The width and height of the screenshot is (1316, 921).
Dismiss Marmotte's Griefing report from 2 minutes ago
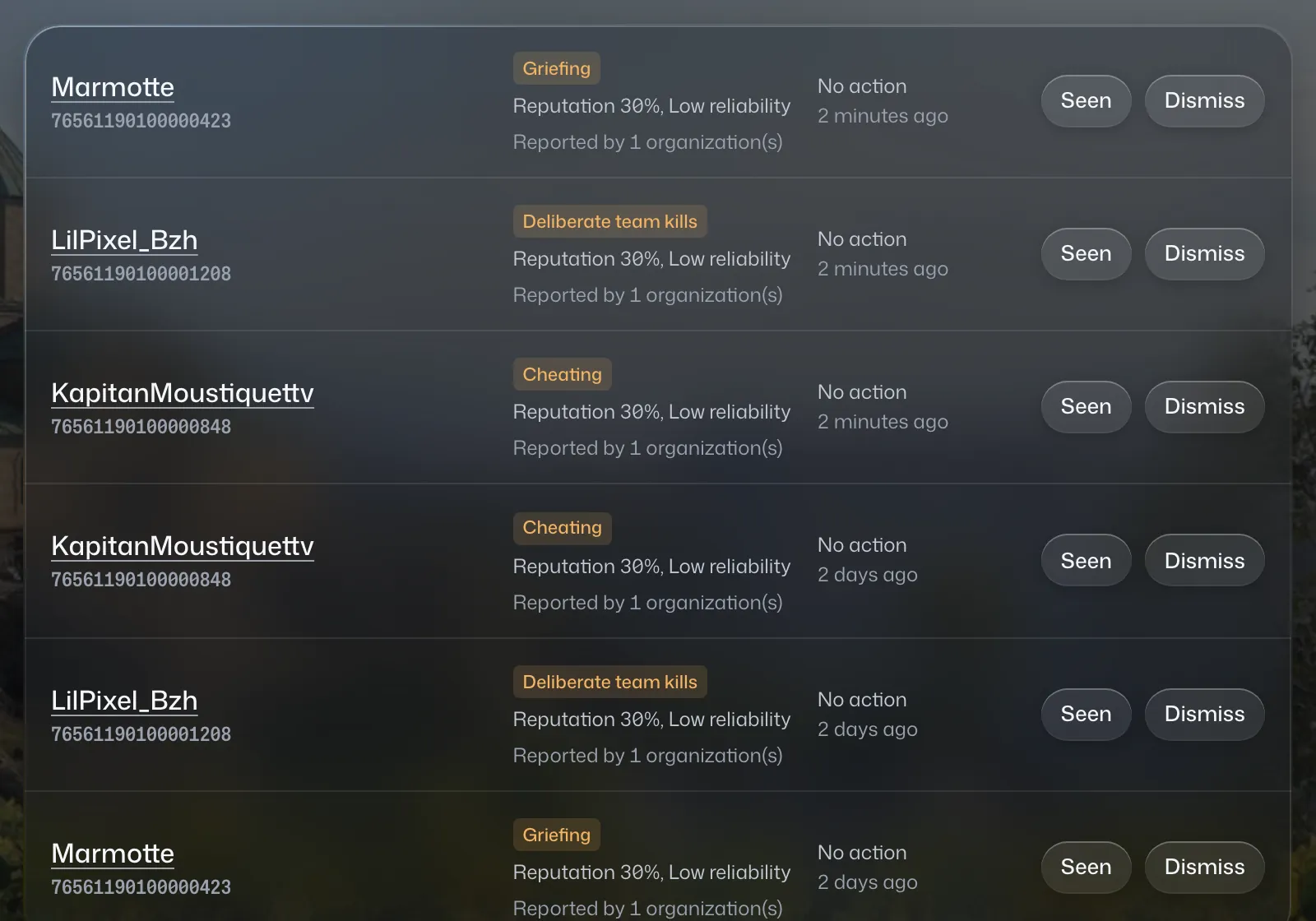click(1204, 101)
